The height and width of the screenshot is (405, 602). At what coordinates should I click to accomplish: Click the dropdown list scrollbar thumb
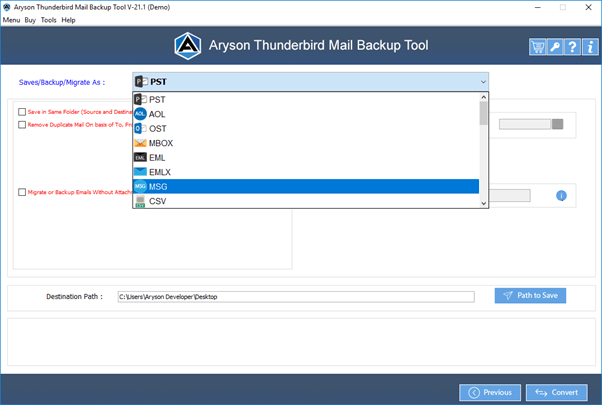click(x=484, y=113)
